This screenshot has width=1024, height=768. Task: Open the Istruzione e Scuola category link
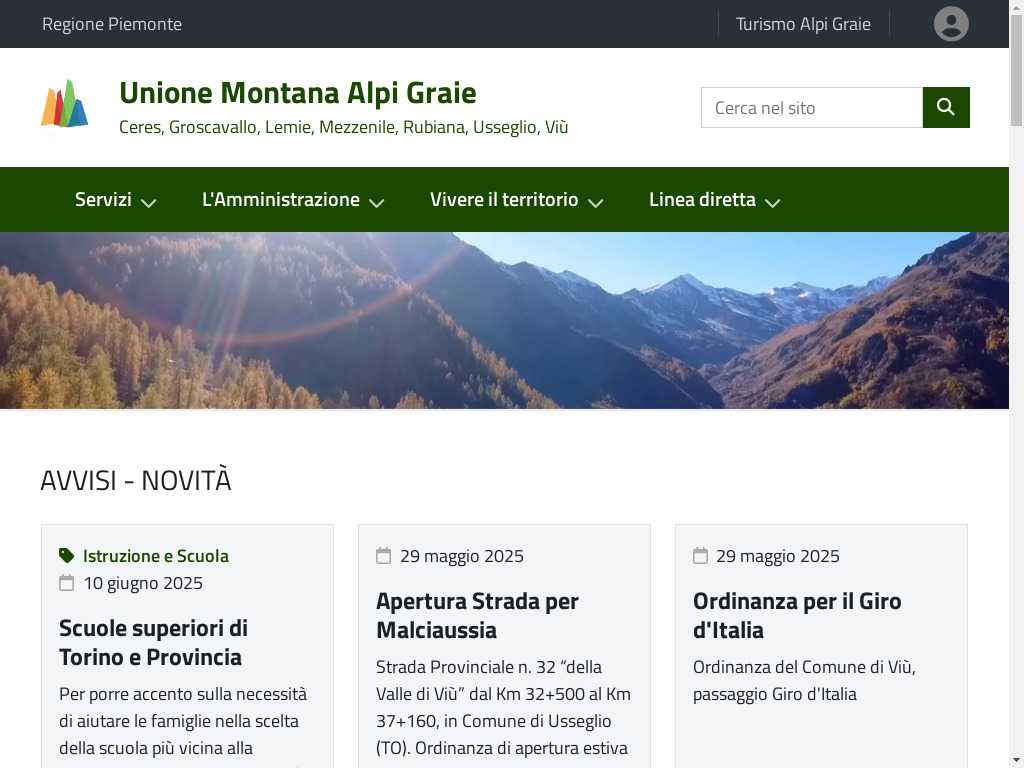156,556
